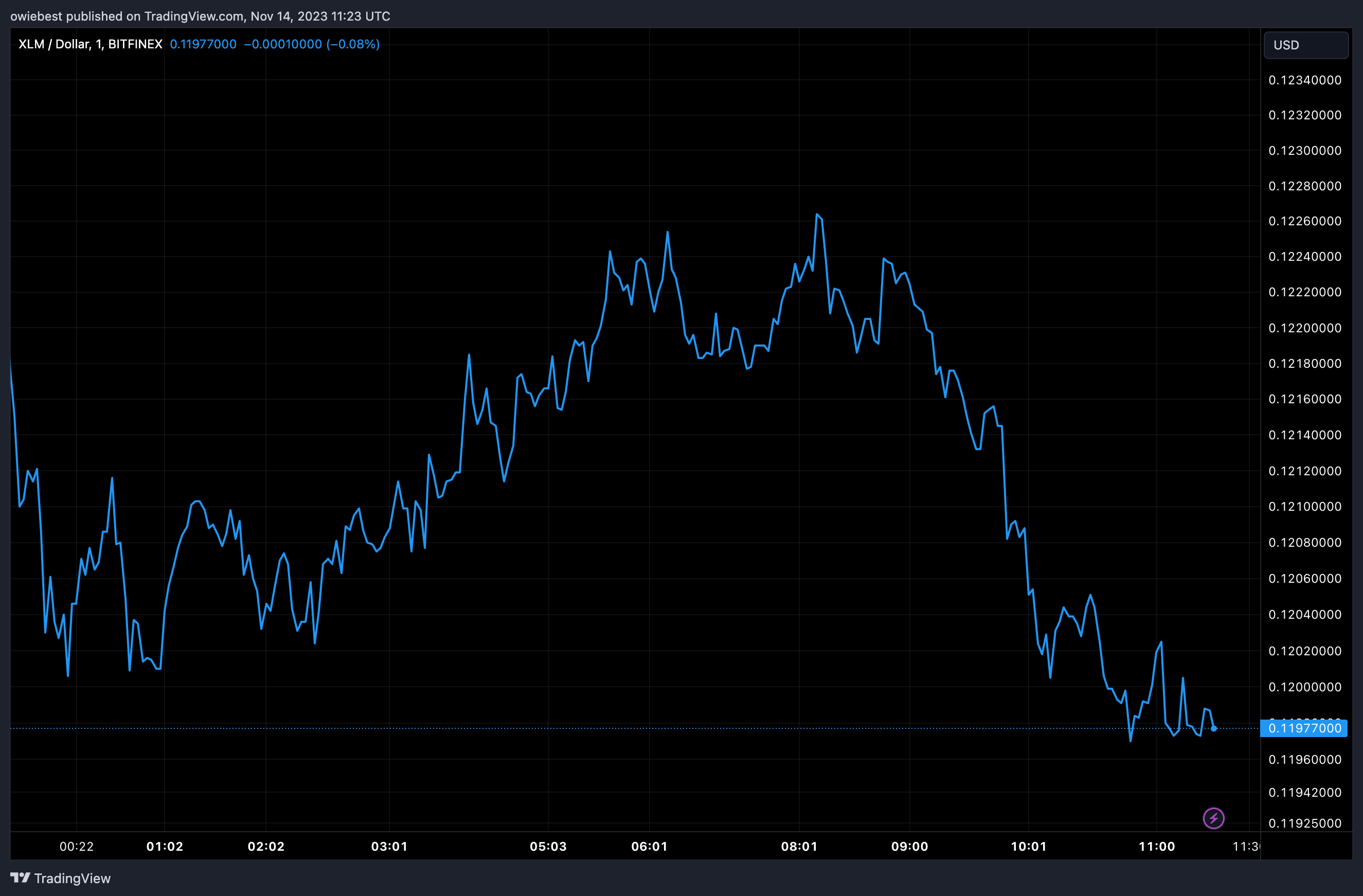
Task: Click the 0.12060000 price axis label
Action: coord(1305,579)
